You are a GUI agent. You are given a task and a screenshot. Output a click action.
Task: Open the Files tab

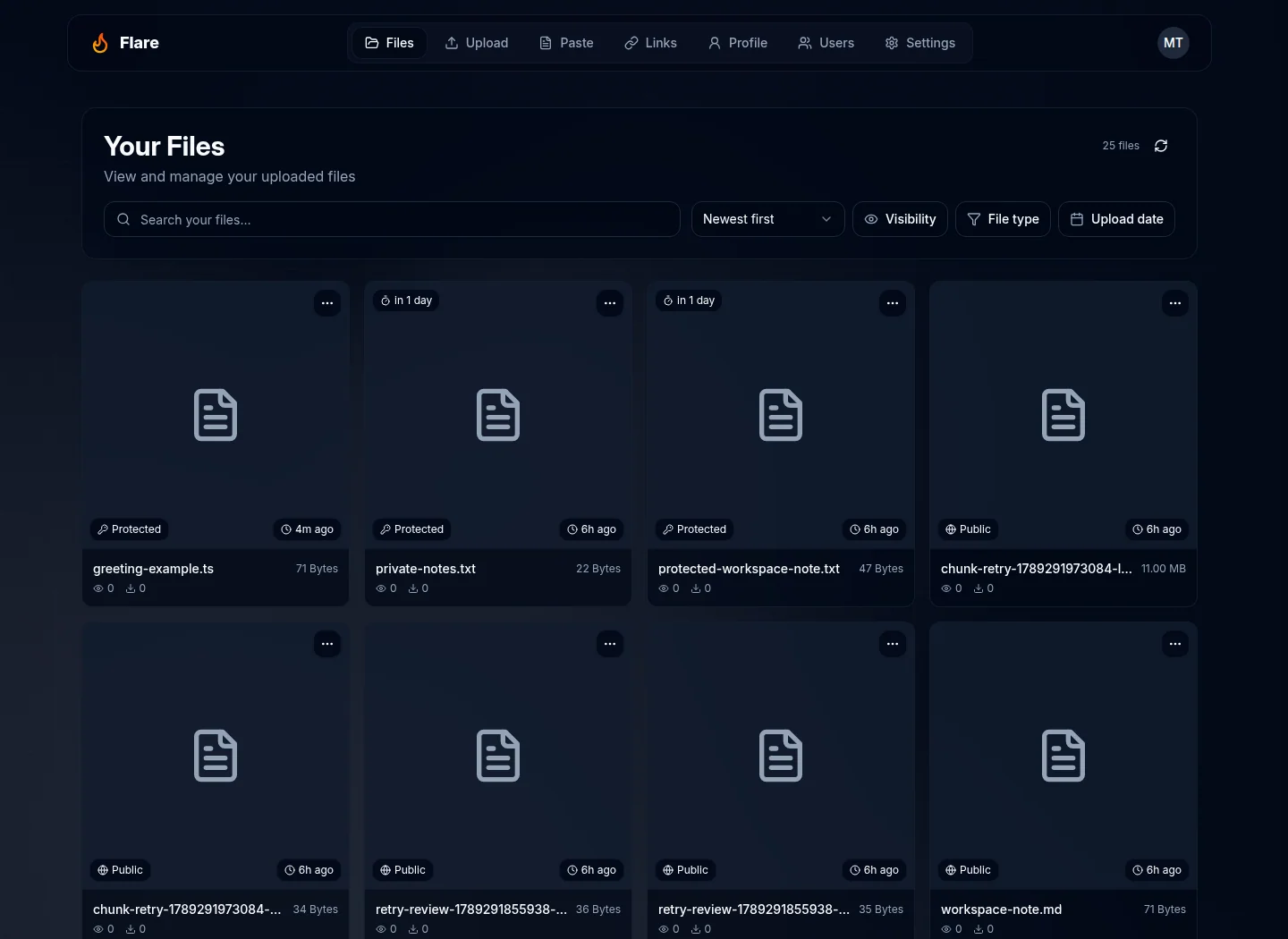click(389, 43)
